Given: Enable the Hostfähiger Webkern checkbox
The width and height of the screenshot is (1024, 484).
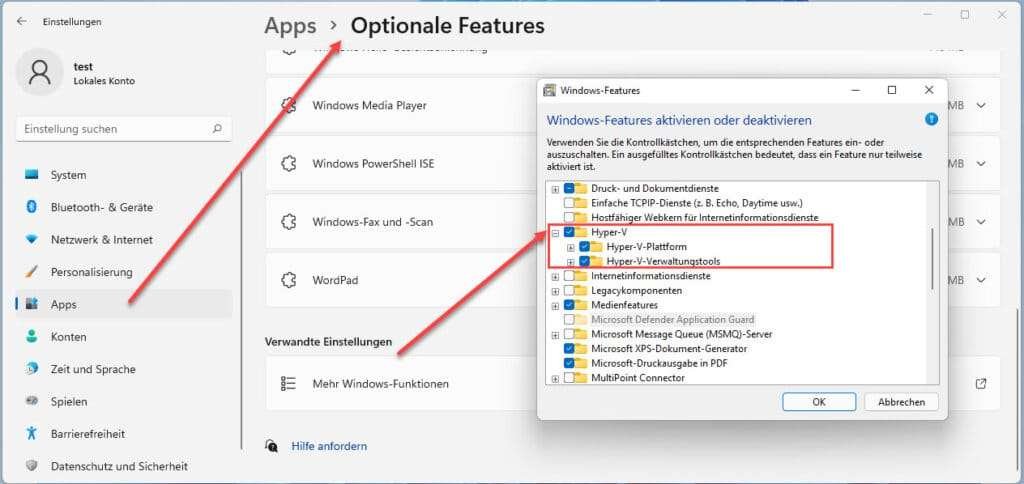Looking at the screenshot, I should (569, 217).
